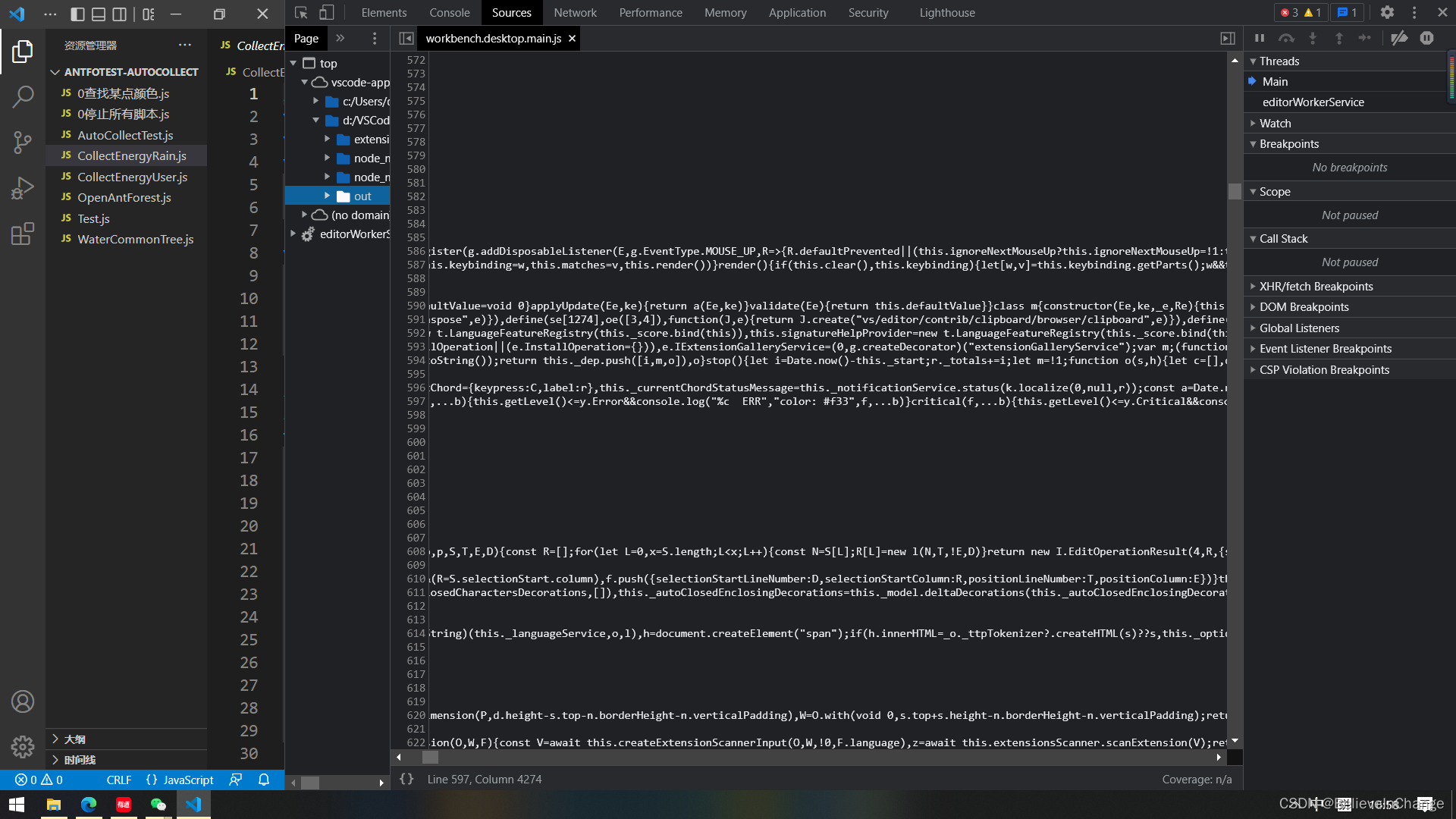The width and height of the screenshot is (1456, 819).
Task: Open the Search view in activity bar
Action: [x=23, y=97]
